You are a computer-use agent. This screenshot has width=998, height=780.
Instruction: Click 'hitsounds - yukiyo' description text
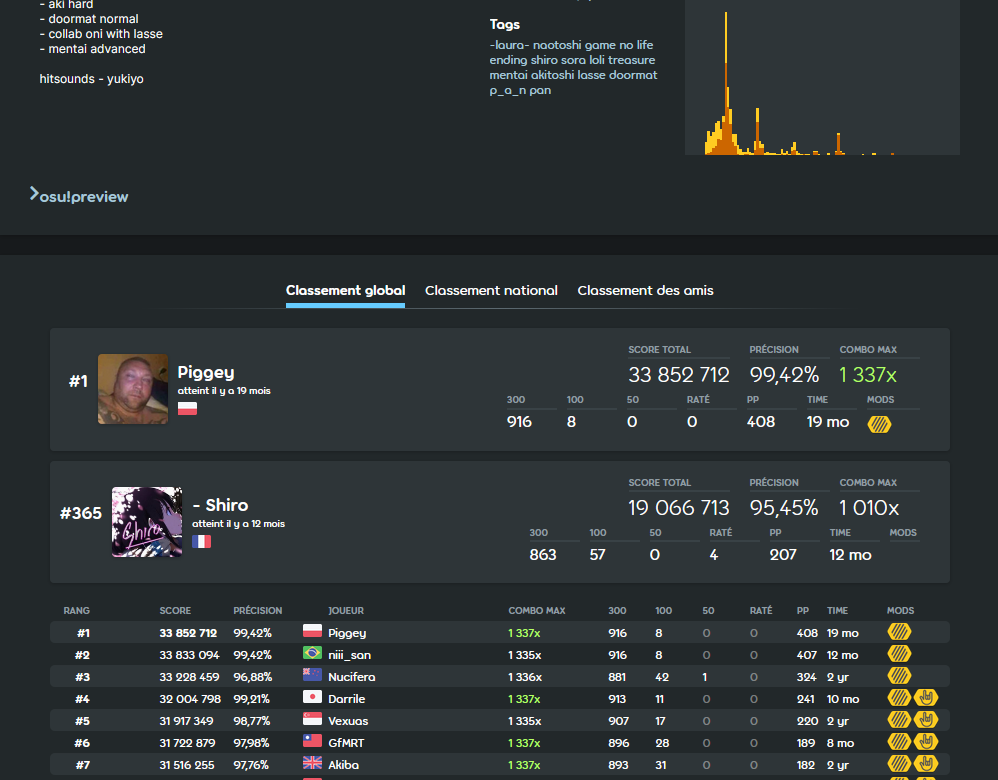coord(92,79)
